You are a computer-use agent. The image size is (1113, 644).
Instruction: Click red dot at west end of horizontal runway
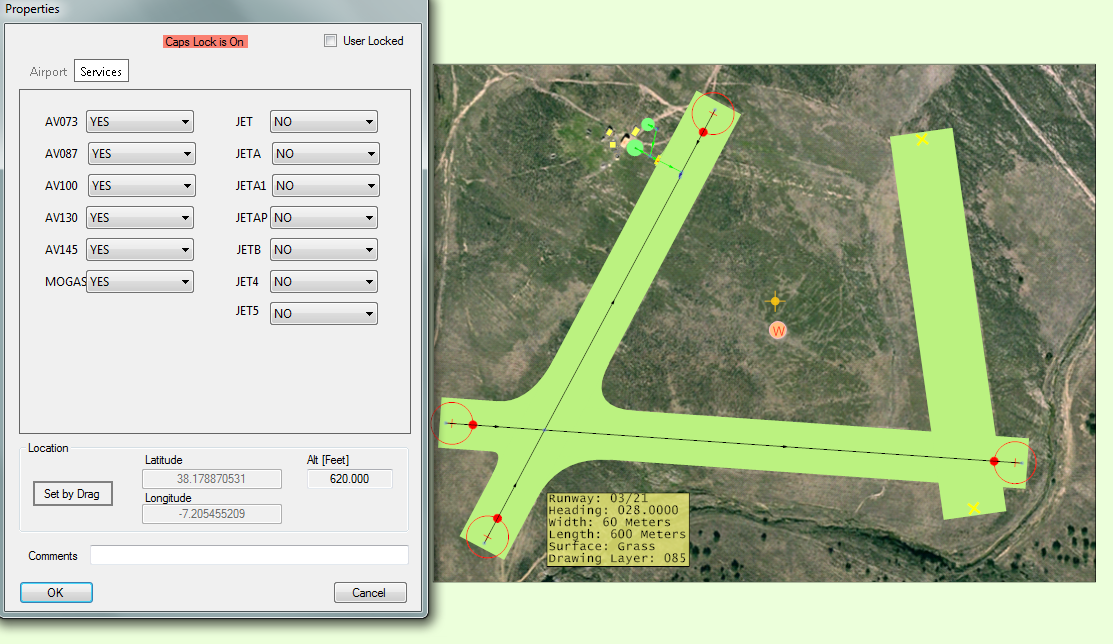coord(473,425)
